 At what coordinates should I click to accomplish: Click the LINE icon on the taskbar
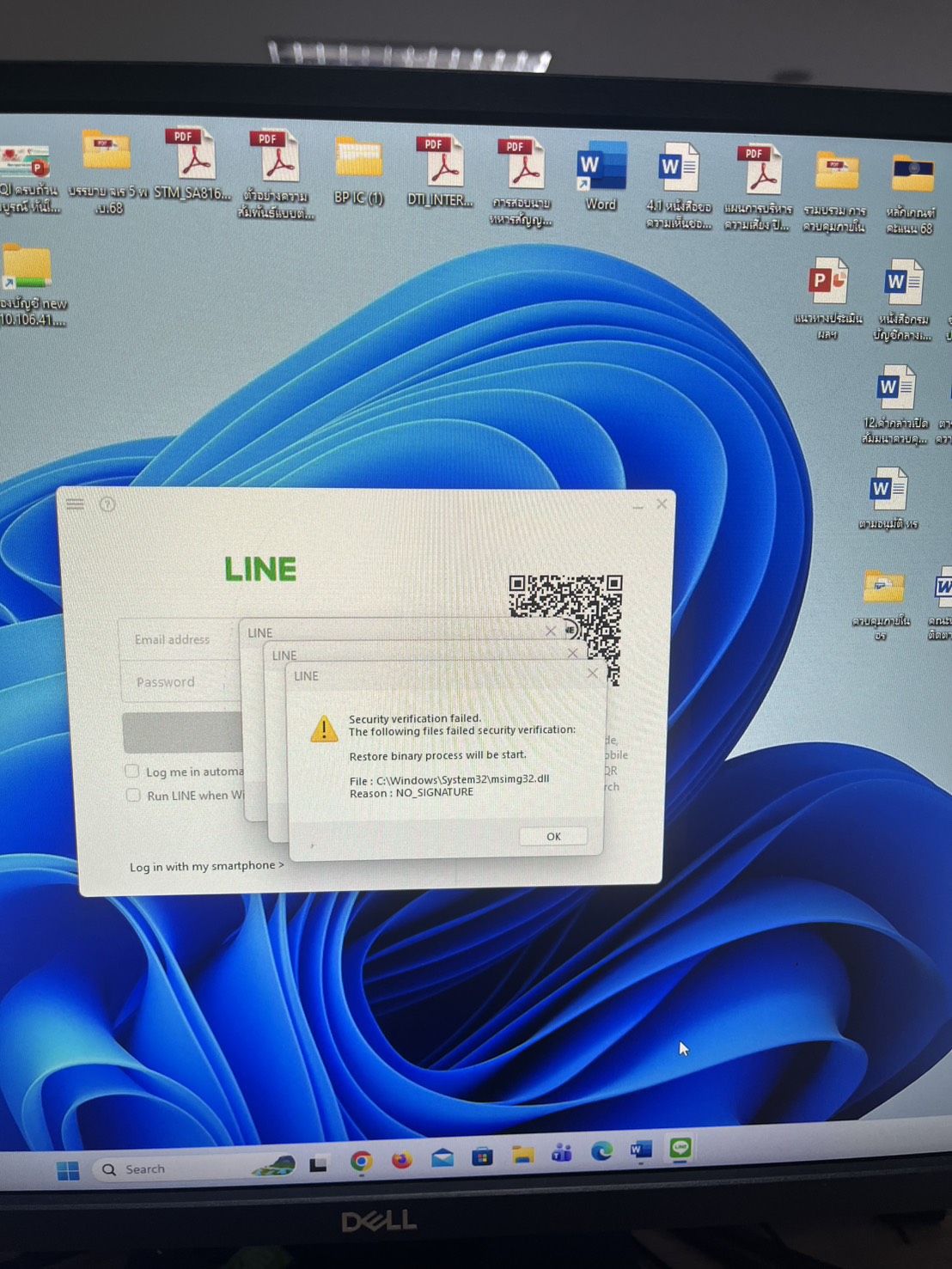point(680,1148)
